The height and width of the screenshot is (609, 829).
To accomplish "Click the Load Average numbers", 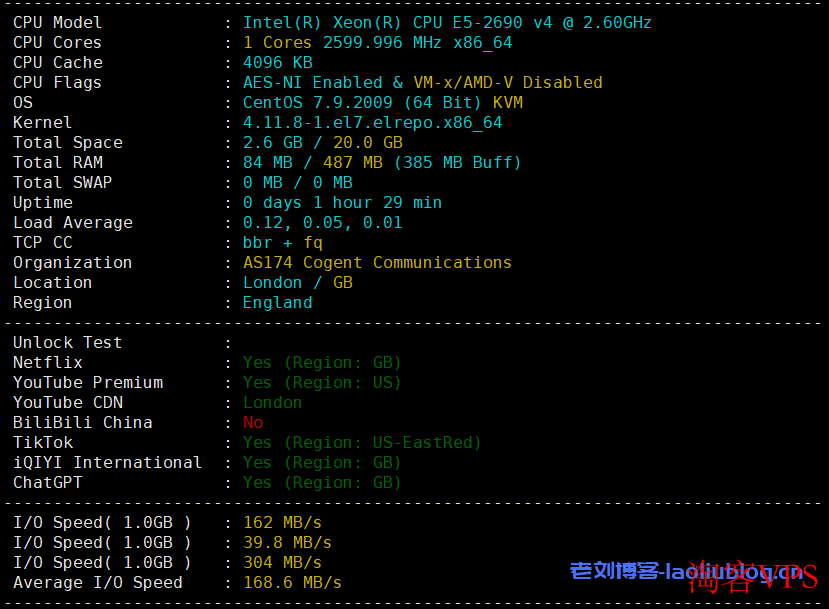I will point(323,223).
